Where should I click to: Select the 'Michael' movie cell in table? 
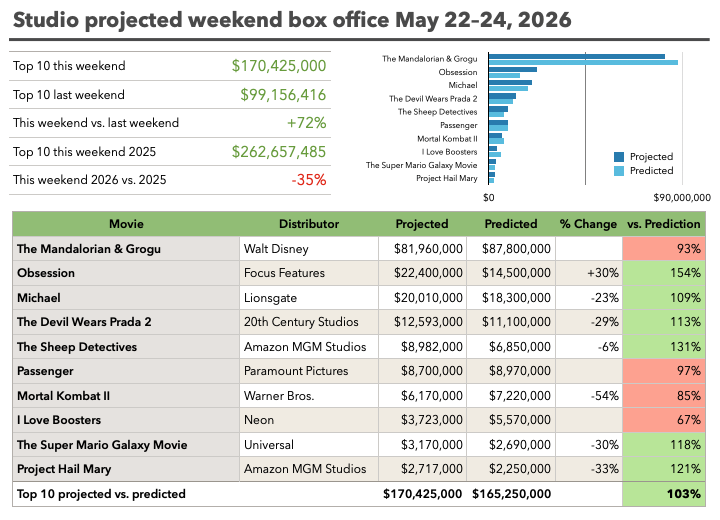(126, 298)
